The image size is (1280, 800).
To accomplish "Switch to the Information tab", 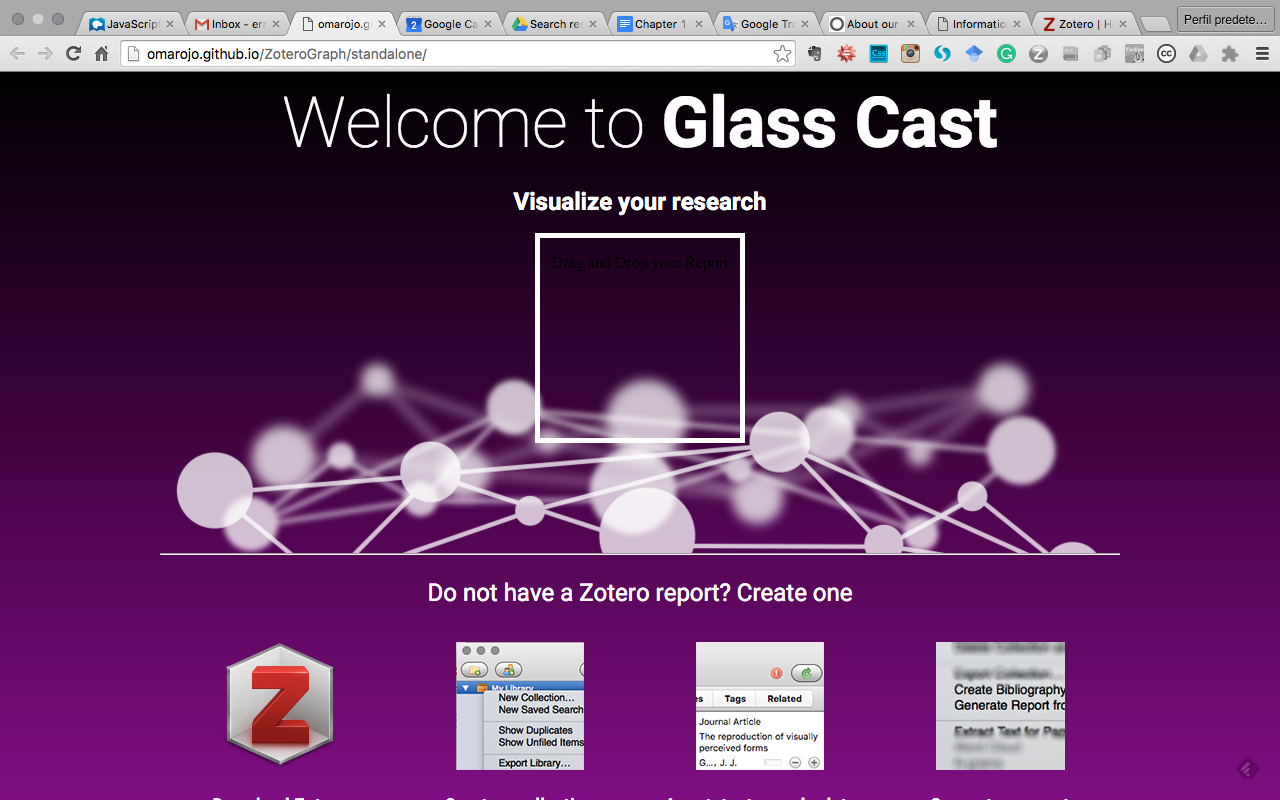I will 979,24.
